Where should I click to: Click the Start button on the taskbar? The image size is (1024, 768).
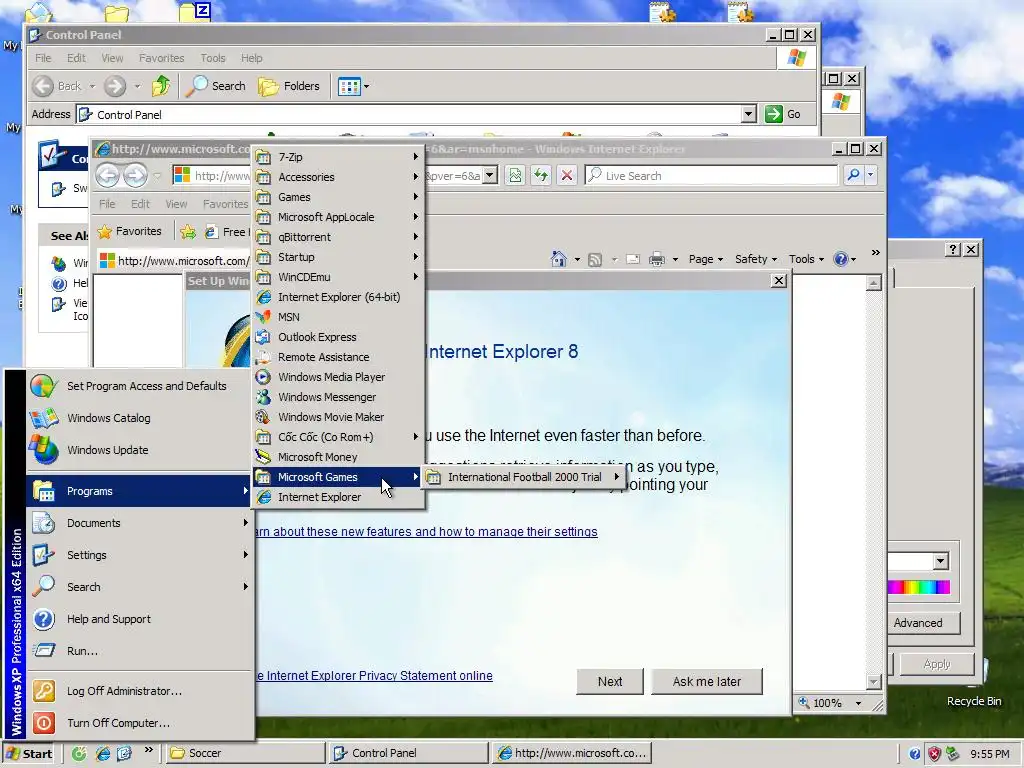(29, 753)
